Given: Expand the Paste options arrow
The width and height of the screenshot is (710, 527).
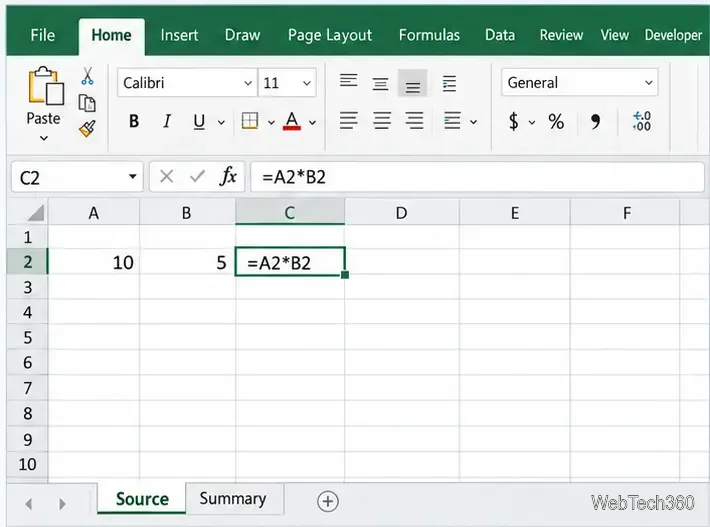Looking at the screenshot, I should click(x=43, y=138).
